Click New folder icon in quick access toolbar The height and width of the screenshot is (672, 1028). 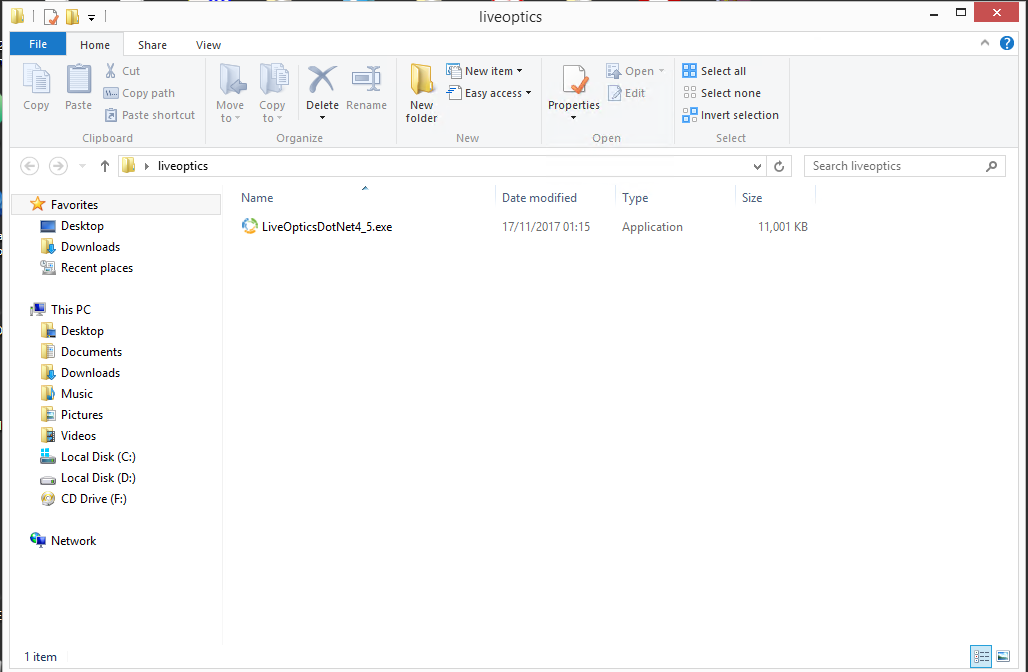tap(73, 16)
